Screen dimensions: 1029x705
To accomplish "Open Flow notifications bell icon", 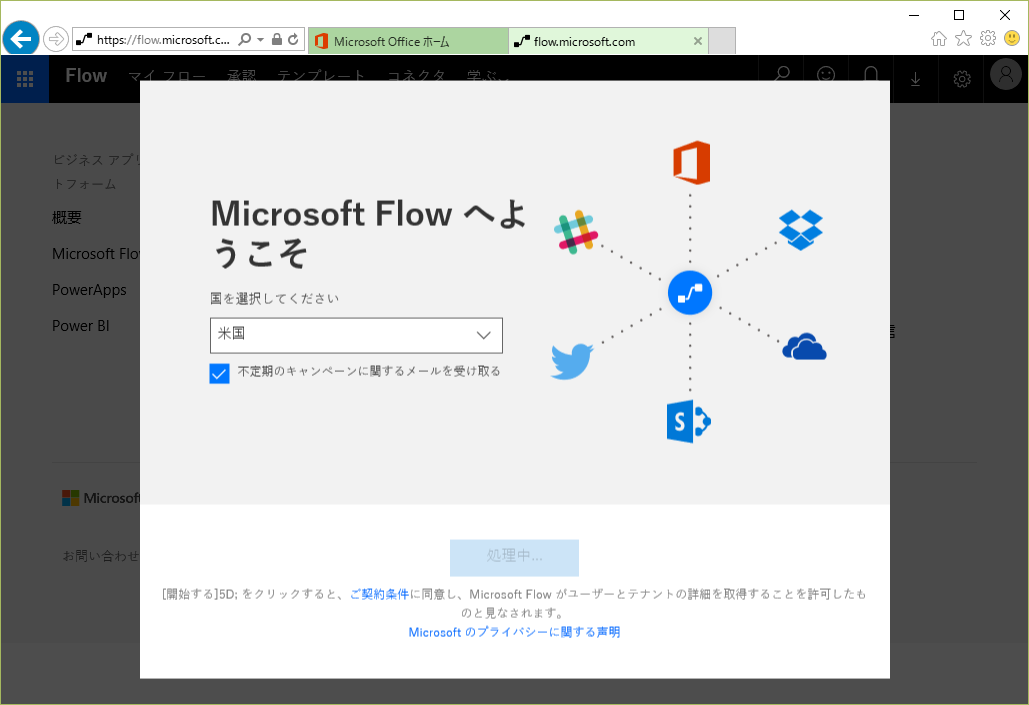I will (871, 74).
